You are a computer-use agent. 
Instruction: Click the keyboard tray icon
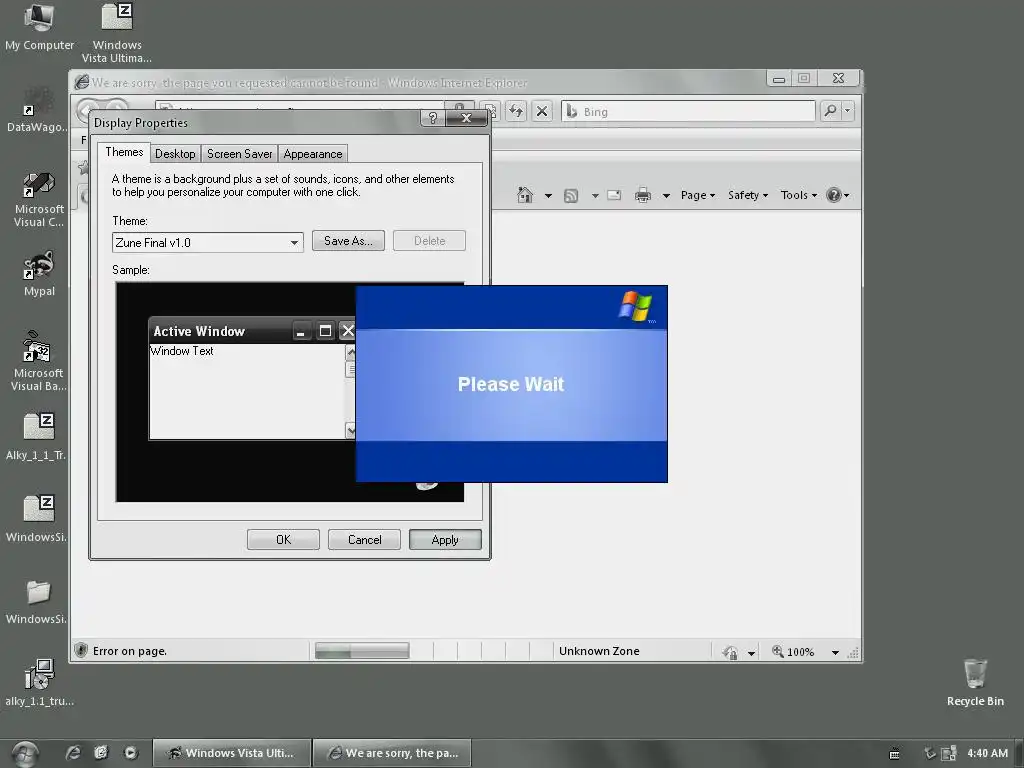point(895,754)
